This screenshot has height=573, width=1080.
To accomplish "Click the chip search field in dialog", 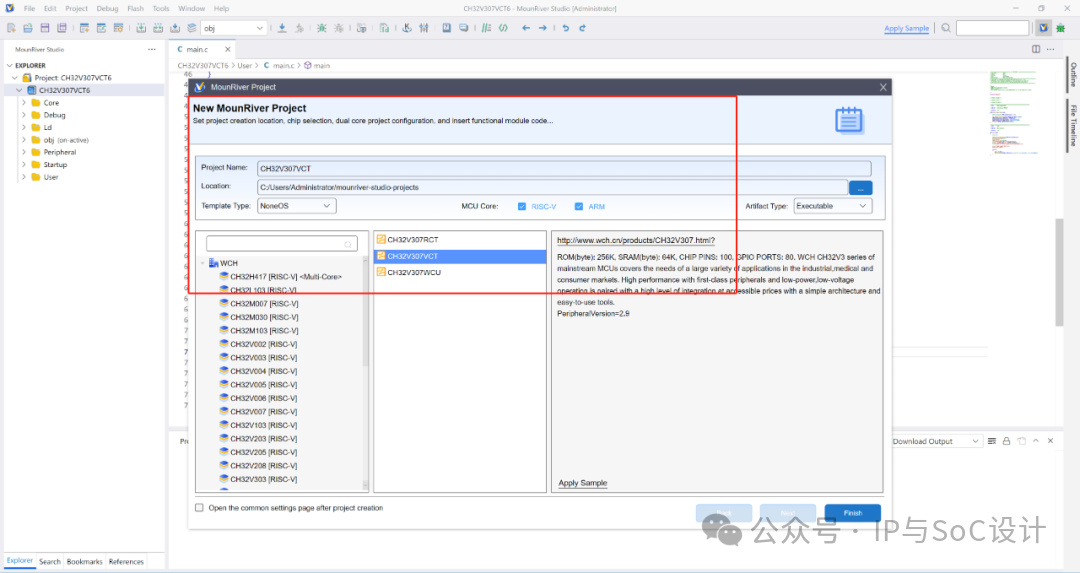I will (282, 244).
